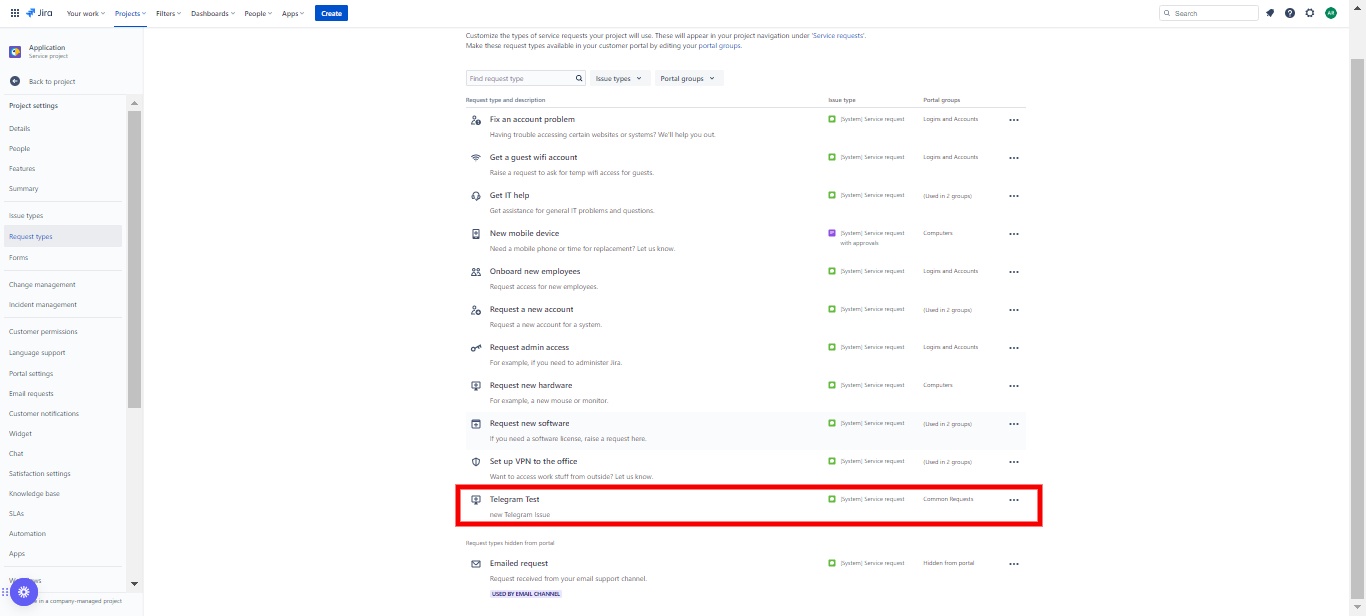Open the app switcher grid icon
This screenshot has height=616, width=1366.
pyautogui.click(x=15, y=13)
